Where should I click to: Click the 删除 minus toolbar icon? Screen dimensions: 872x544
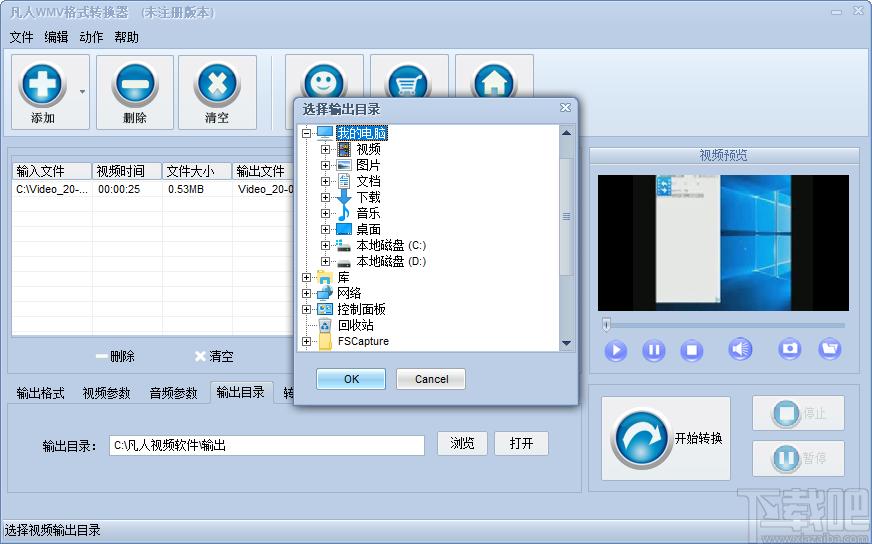click(135, 85)
